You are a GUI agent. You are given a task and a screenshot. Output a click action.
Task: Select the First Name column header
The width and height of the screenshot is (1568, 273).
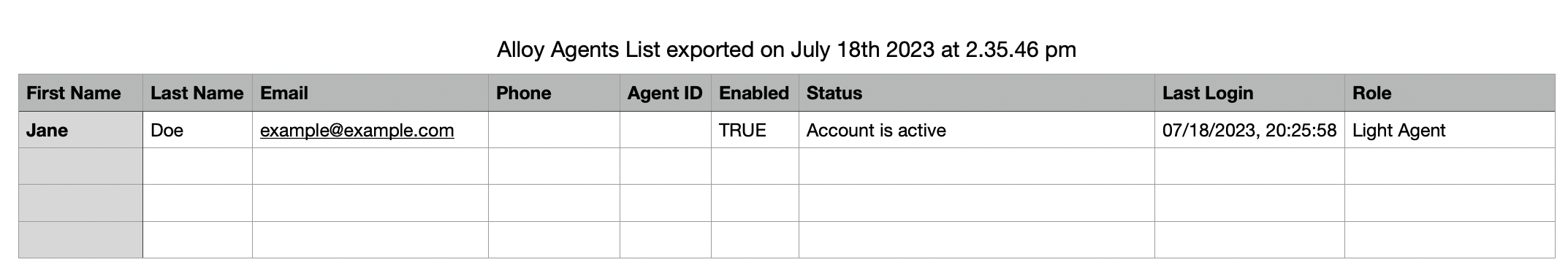[80, 93]
